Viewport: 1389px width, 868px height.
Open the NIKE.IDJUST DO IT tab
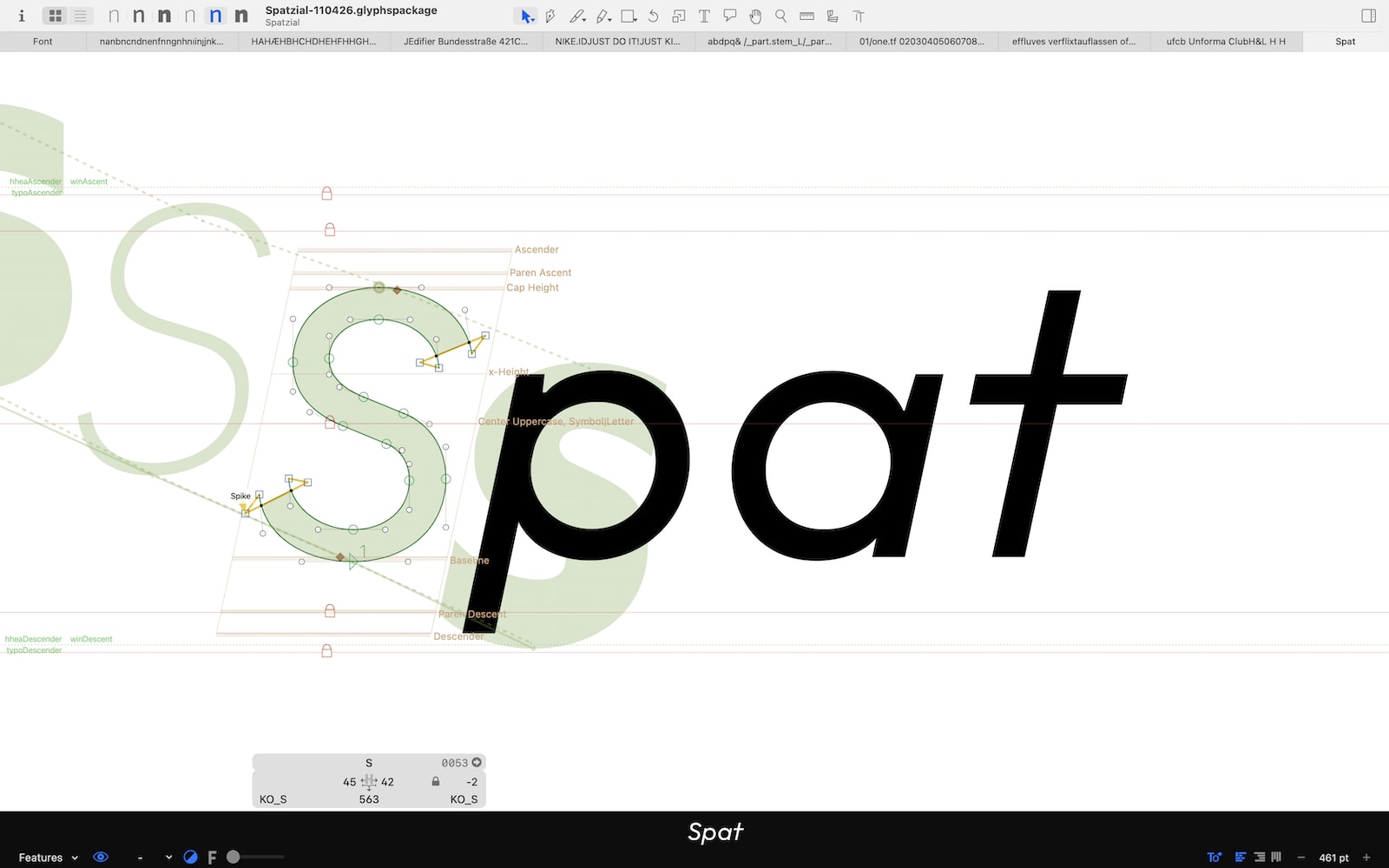tap(617, 41)
